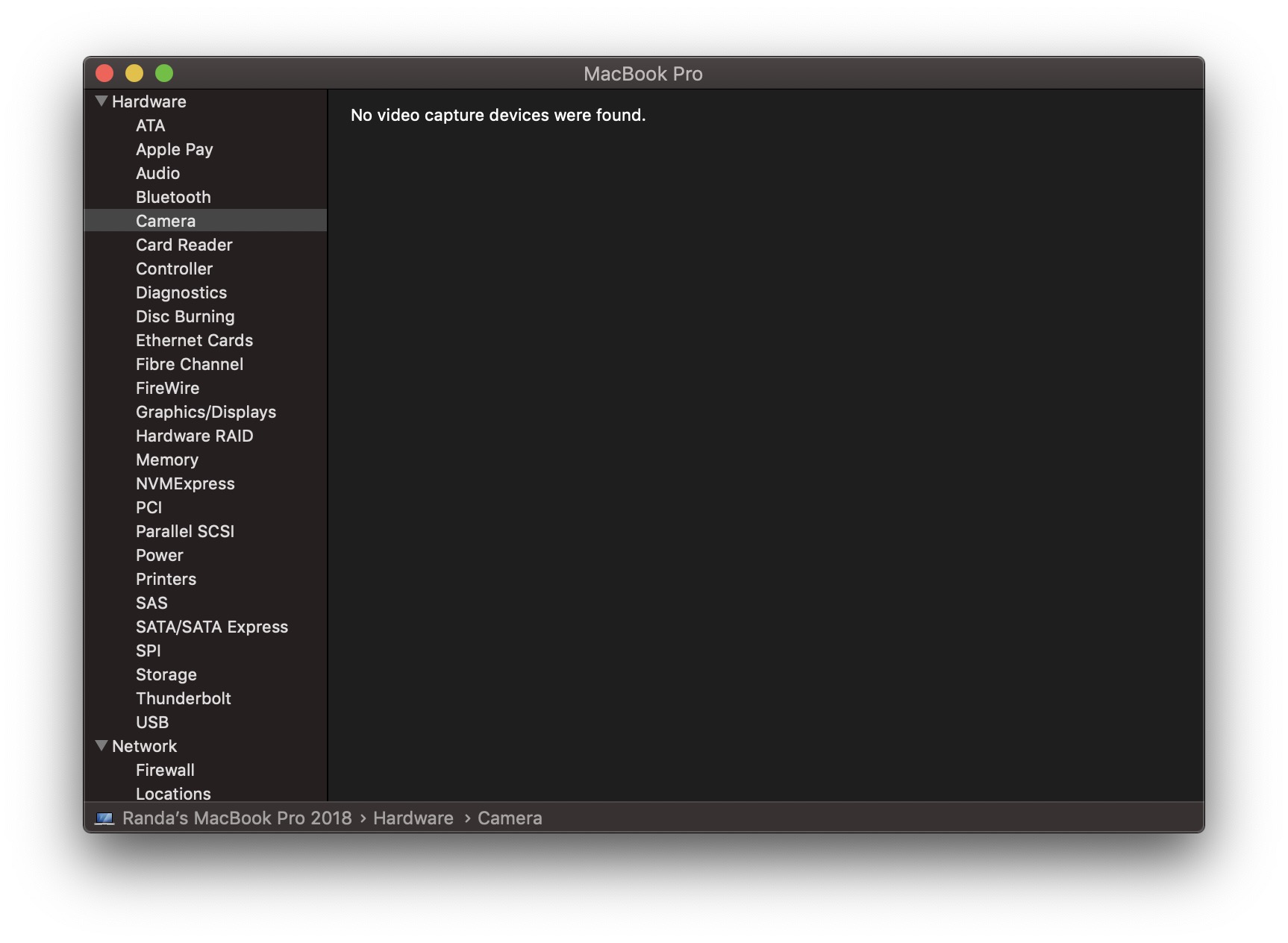
Task: Collapse the Hardware section triangle
Action: [x=102, y=101]
